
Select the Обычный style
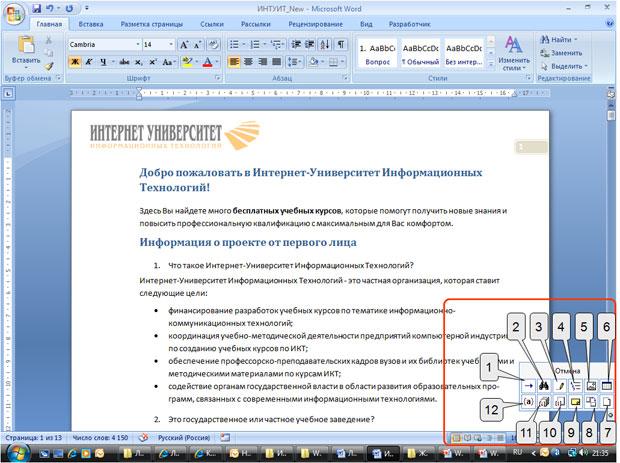pos(420,54)
